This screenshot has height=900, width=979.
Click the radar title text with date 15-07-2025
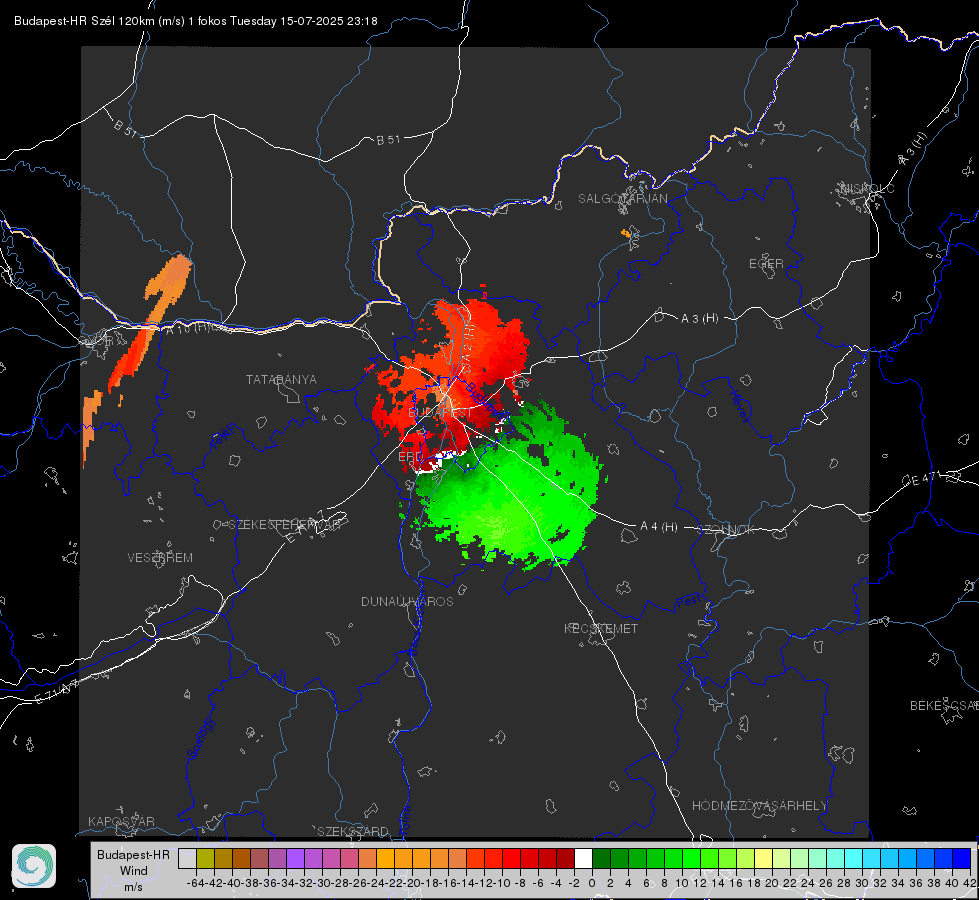pyautogui.click(x=195, y=21)
